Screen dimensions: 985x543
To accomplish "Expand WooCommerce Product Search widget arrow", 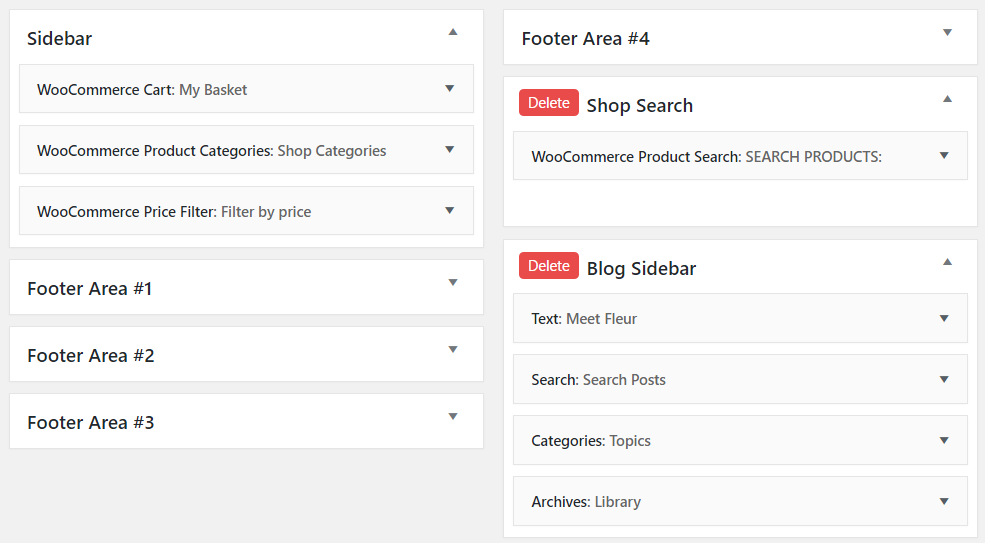I will pyautogui.click(x=943, y=156).
